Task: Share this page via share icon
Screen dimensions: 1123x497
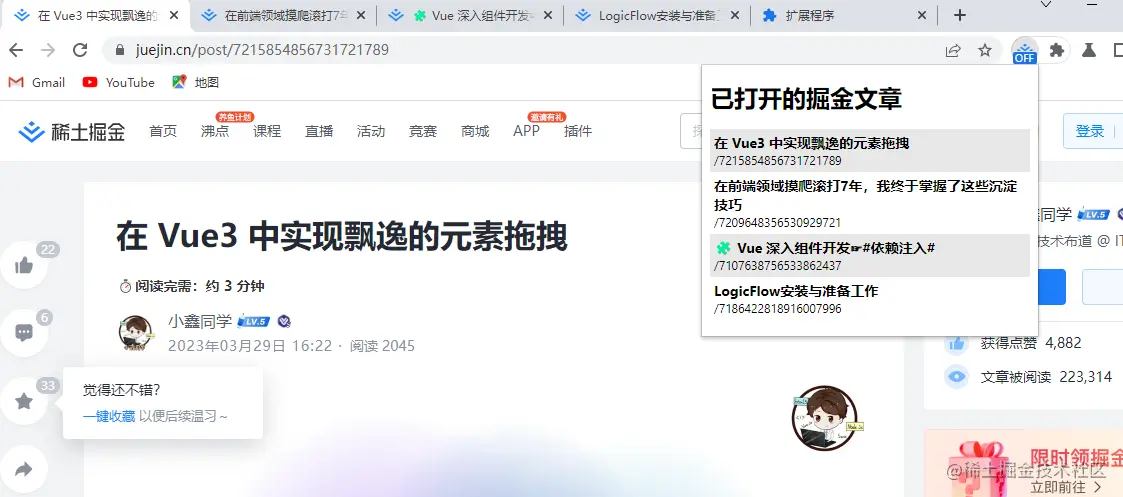Action: 953,50
